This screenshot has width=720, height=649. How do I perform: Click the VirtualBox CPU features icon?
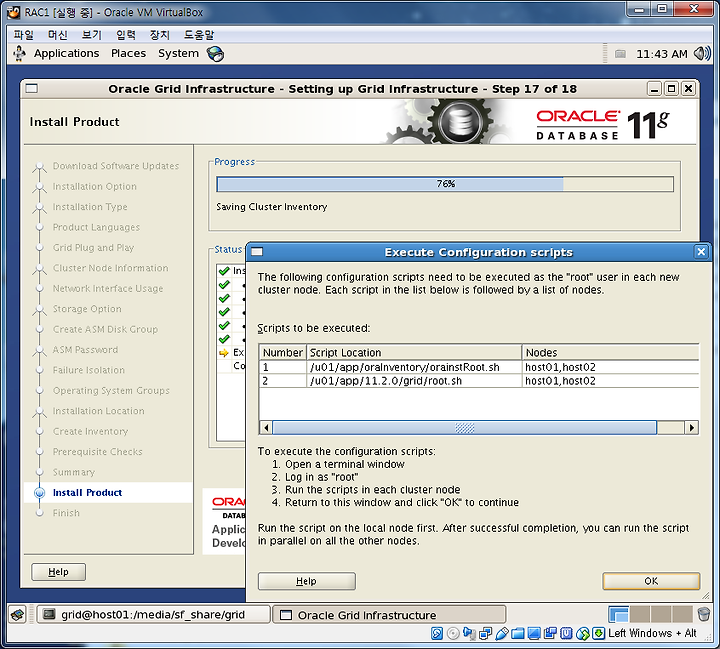566,633
